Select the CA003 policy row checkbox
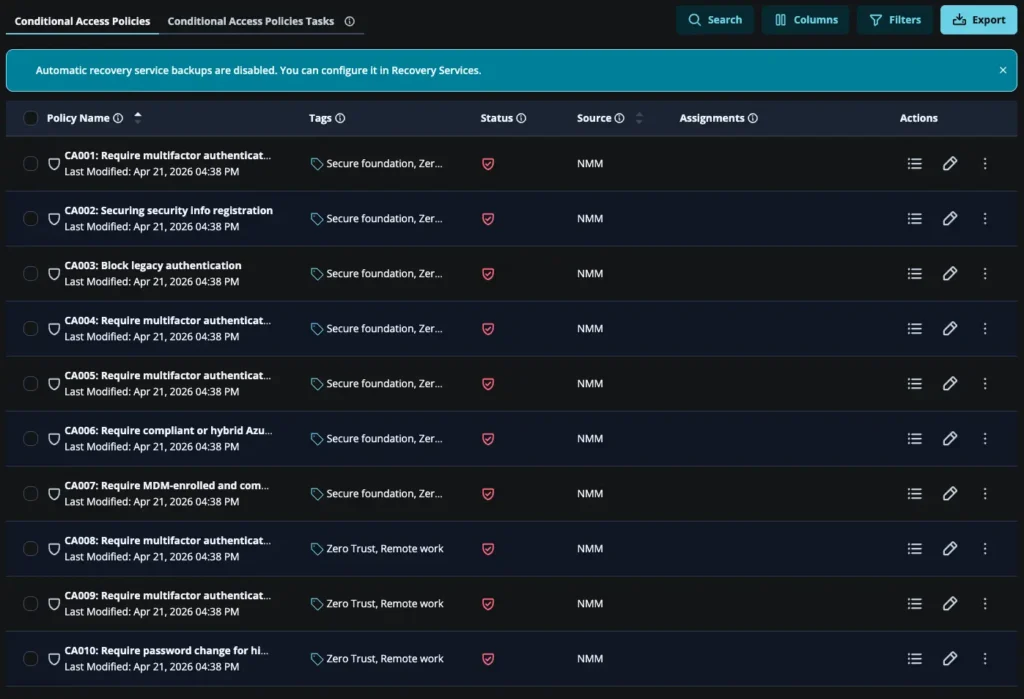Viewport: 1024px width, 699px height. [x=30, y=273]
